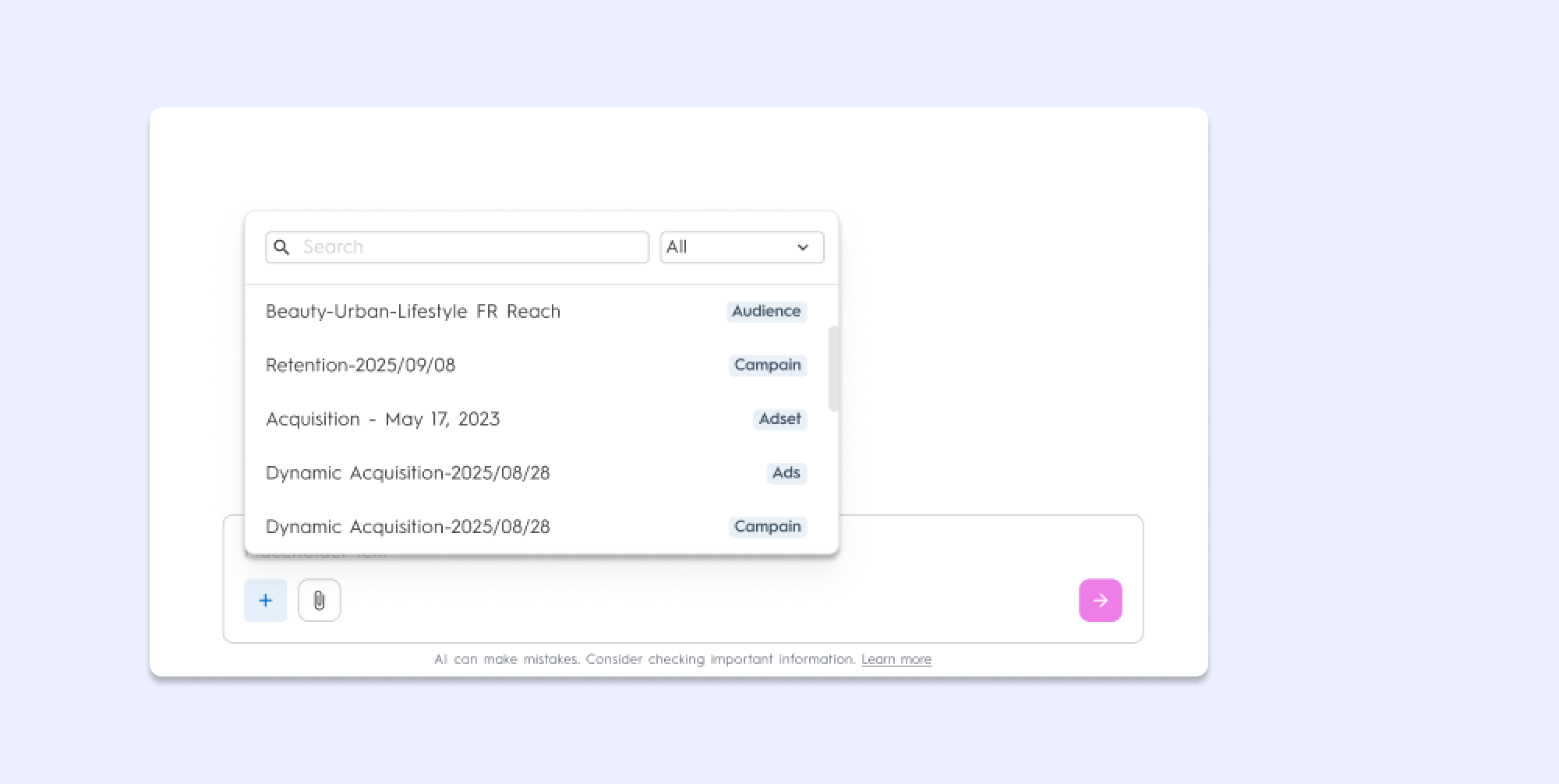Click the chevron on the All filter

[x=803, y=247]
